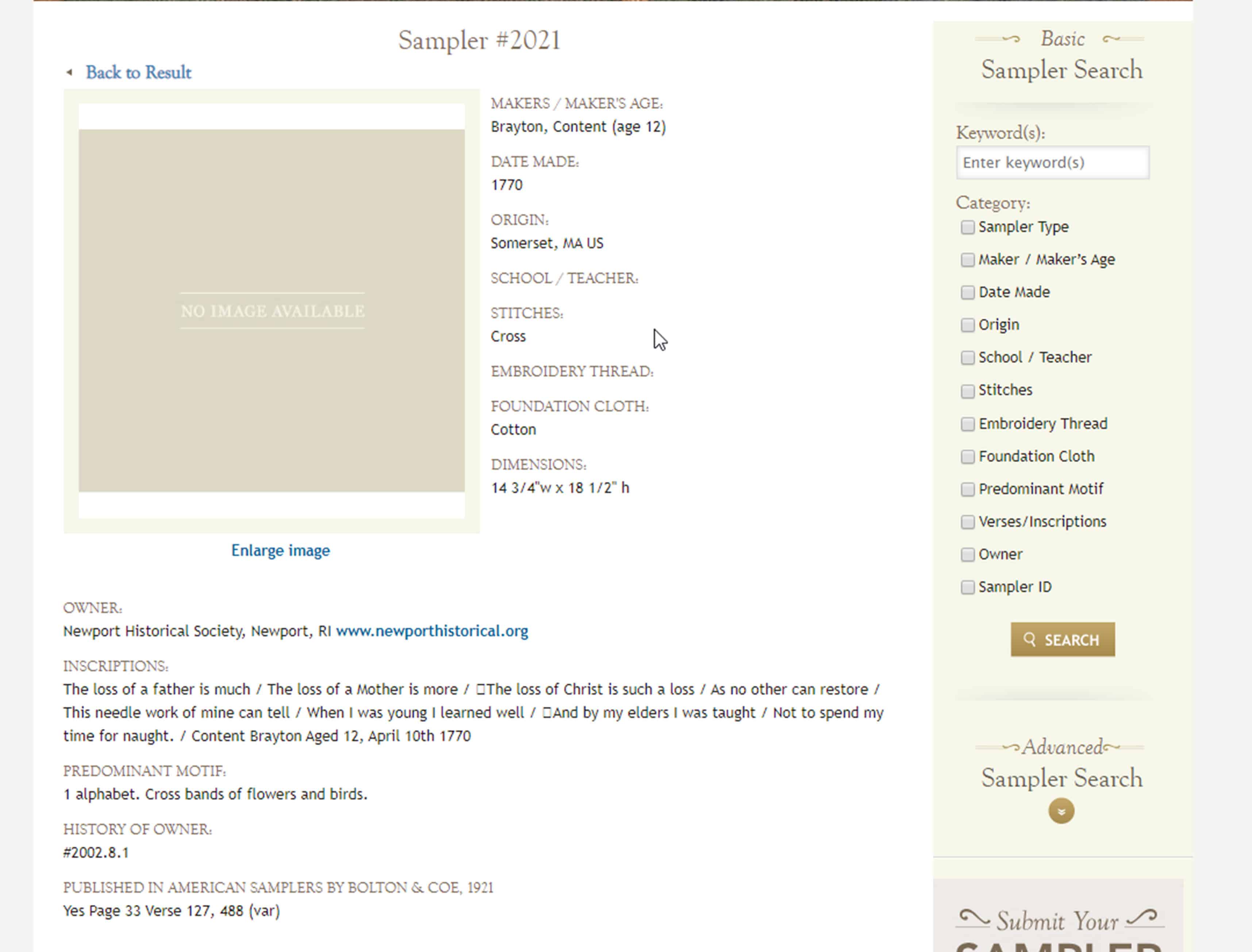
Task: Select the Origin category checkbox
Action: (x=968, y=325)
